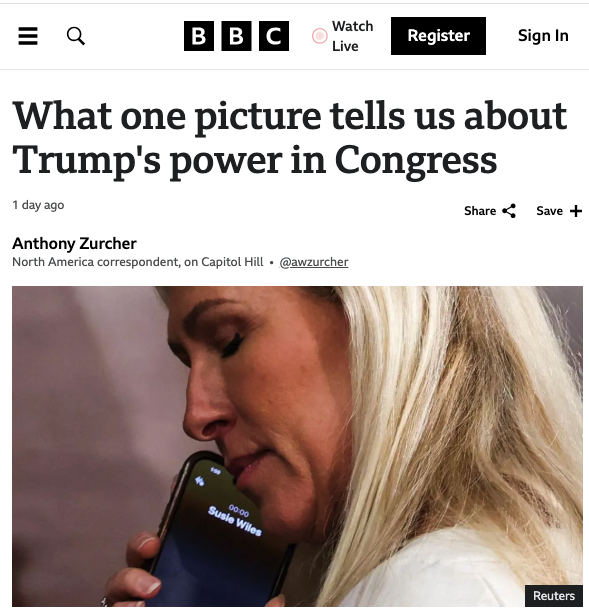Open the @awzurcher profile link
The width and height of the screenshot is (589, 615).
pos(314,262)
